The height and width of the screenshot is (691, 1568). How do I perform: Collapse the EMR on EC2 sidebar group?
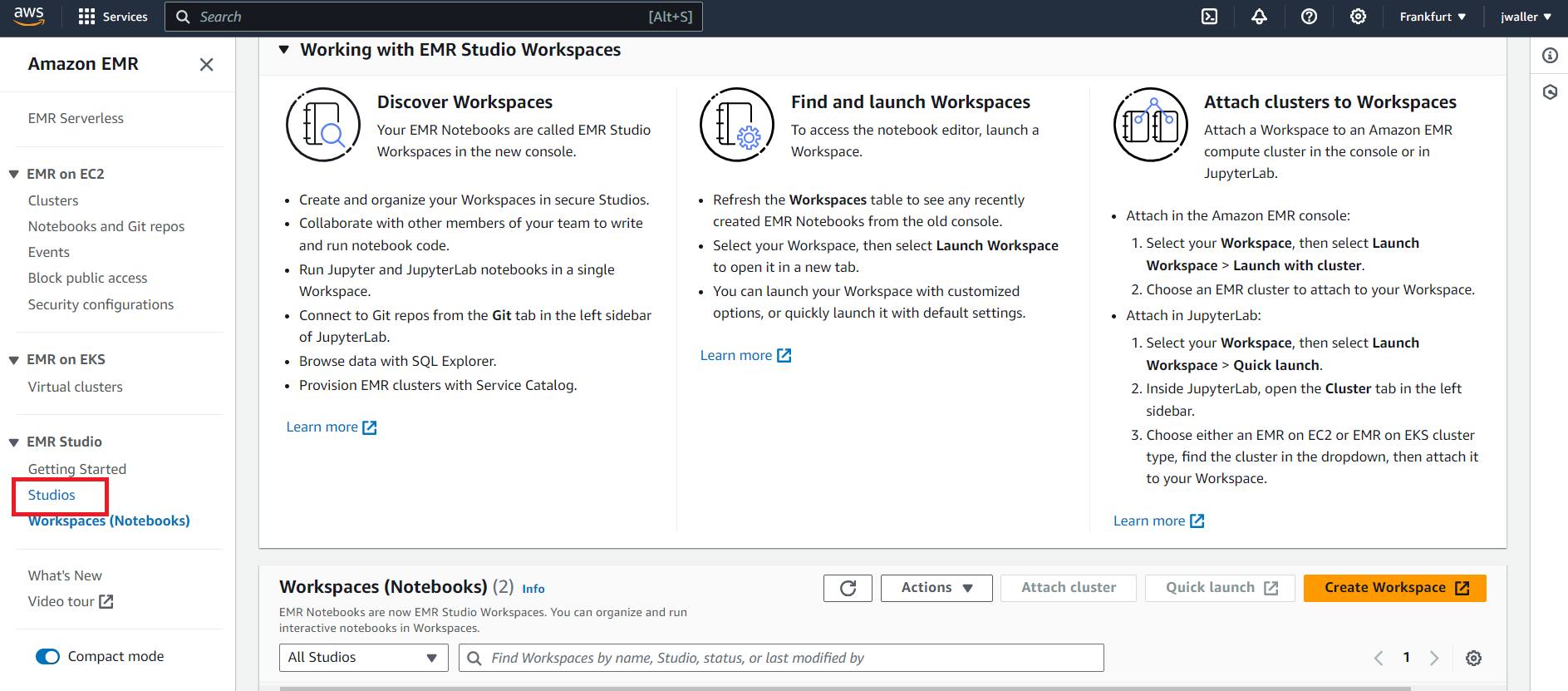[x=14, y=174]
